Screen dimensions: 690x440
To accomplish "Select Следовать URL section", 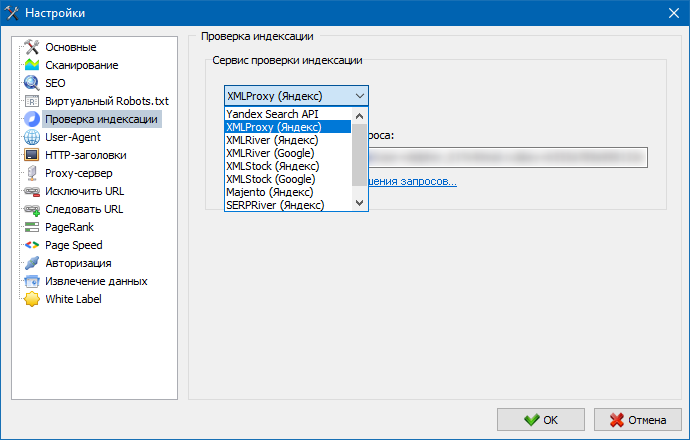I will click(84, 209).
